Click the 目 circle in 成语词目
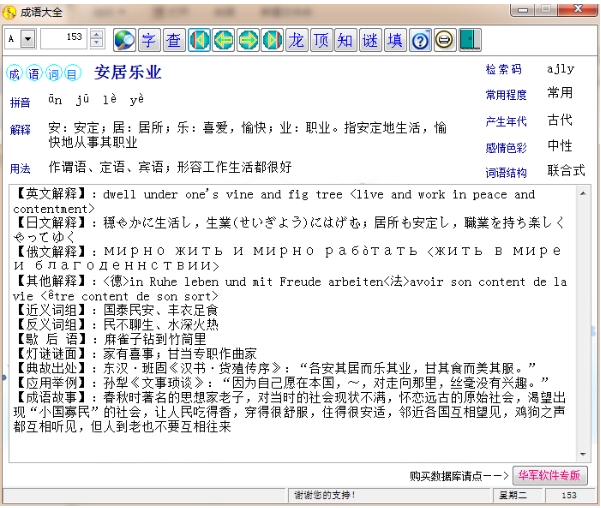Viewport: 601px width, 508px height. click(x=72, y=73)
